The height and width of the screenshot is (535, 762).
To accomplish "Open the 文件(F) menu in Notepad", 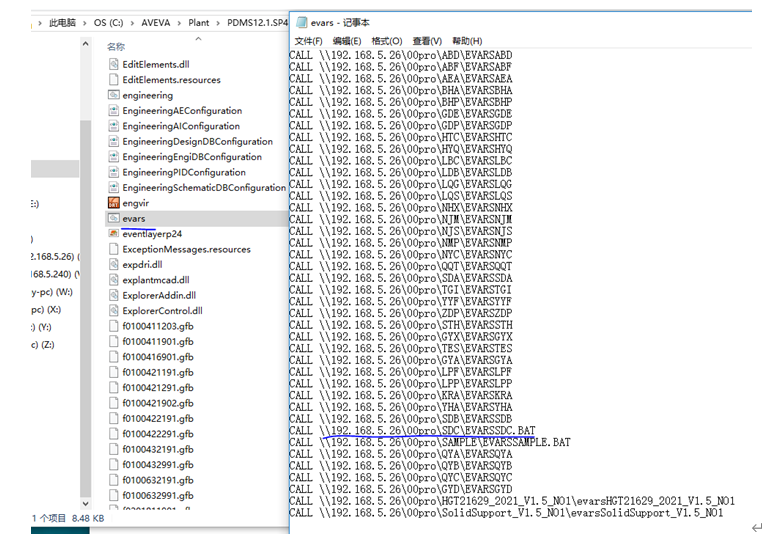I will (309, 41).
